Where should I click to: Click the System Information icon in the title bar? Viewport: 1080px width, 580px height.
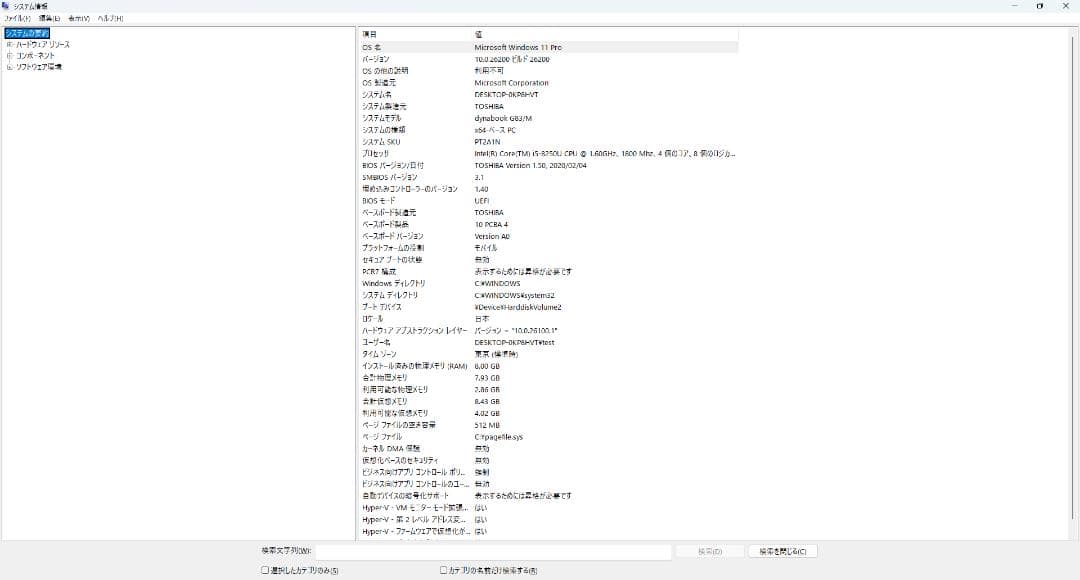coord(8,5)
